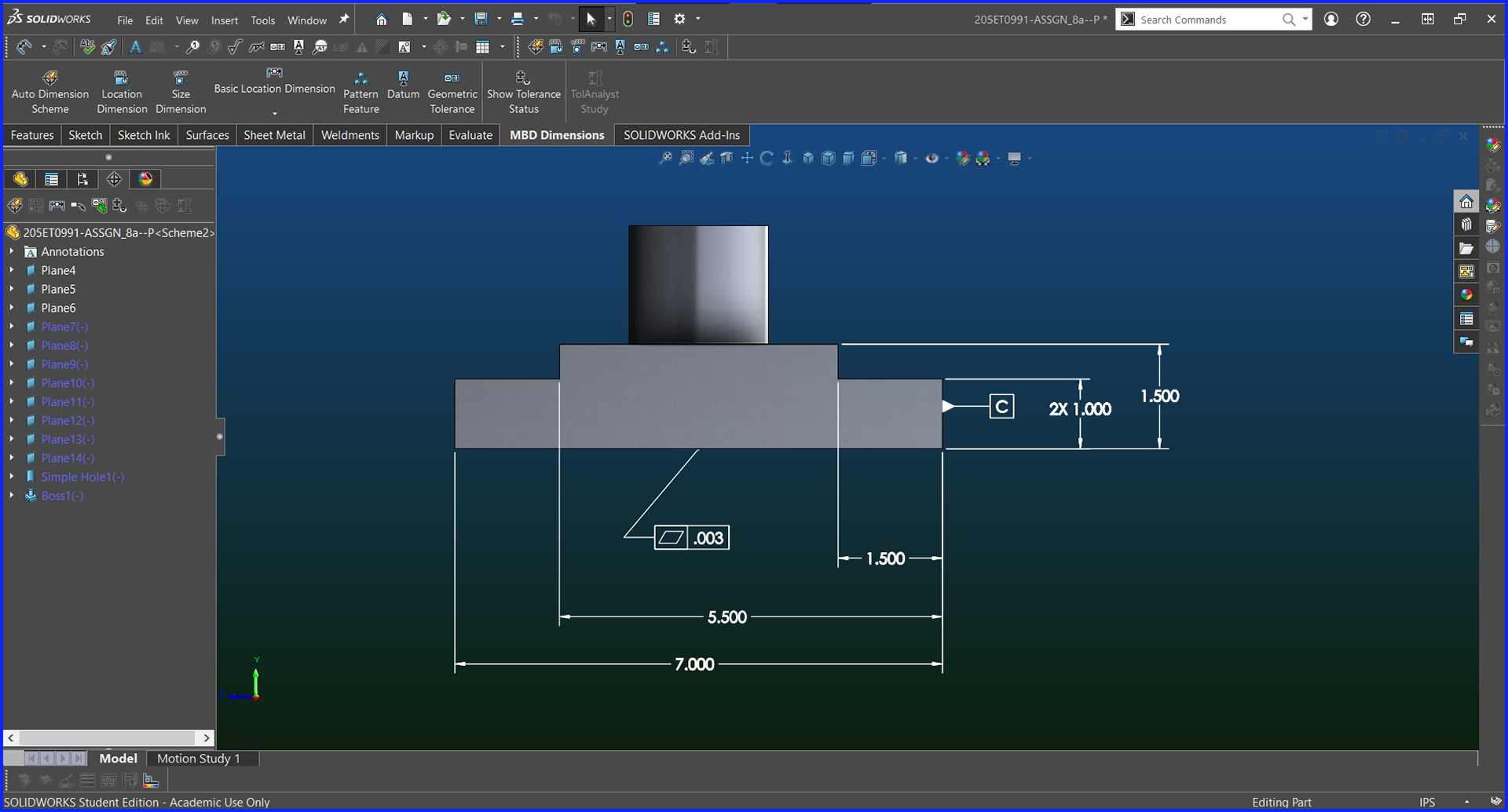
Task: Open the Insert menu
Action: tap(225, 20)
